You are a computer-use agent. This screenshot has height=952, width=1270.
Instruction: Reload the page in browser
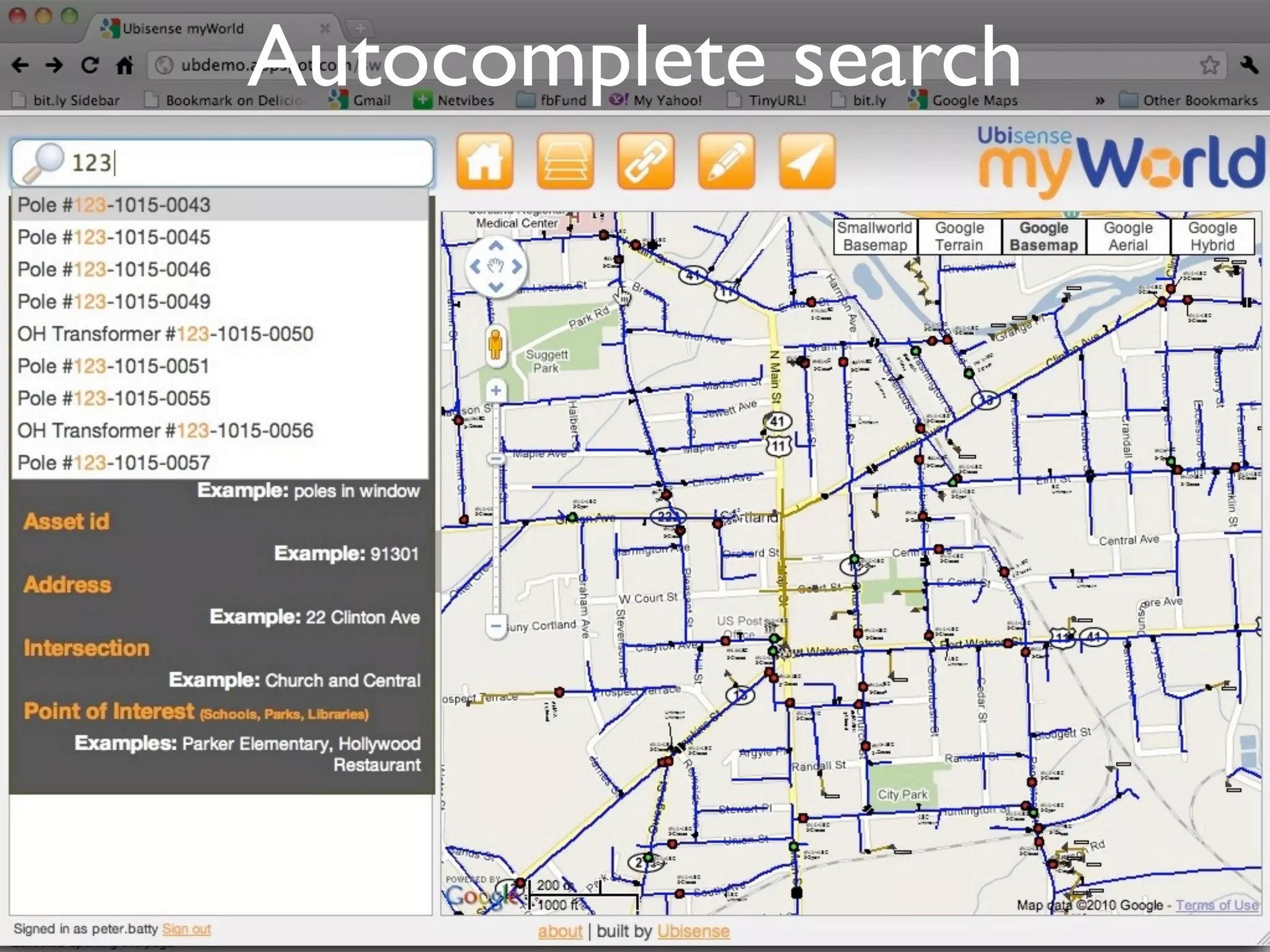point(90,65)
